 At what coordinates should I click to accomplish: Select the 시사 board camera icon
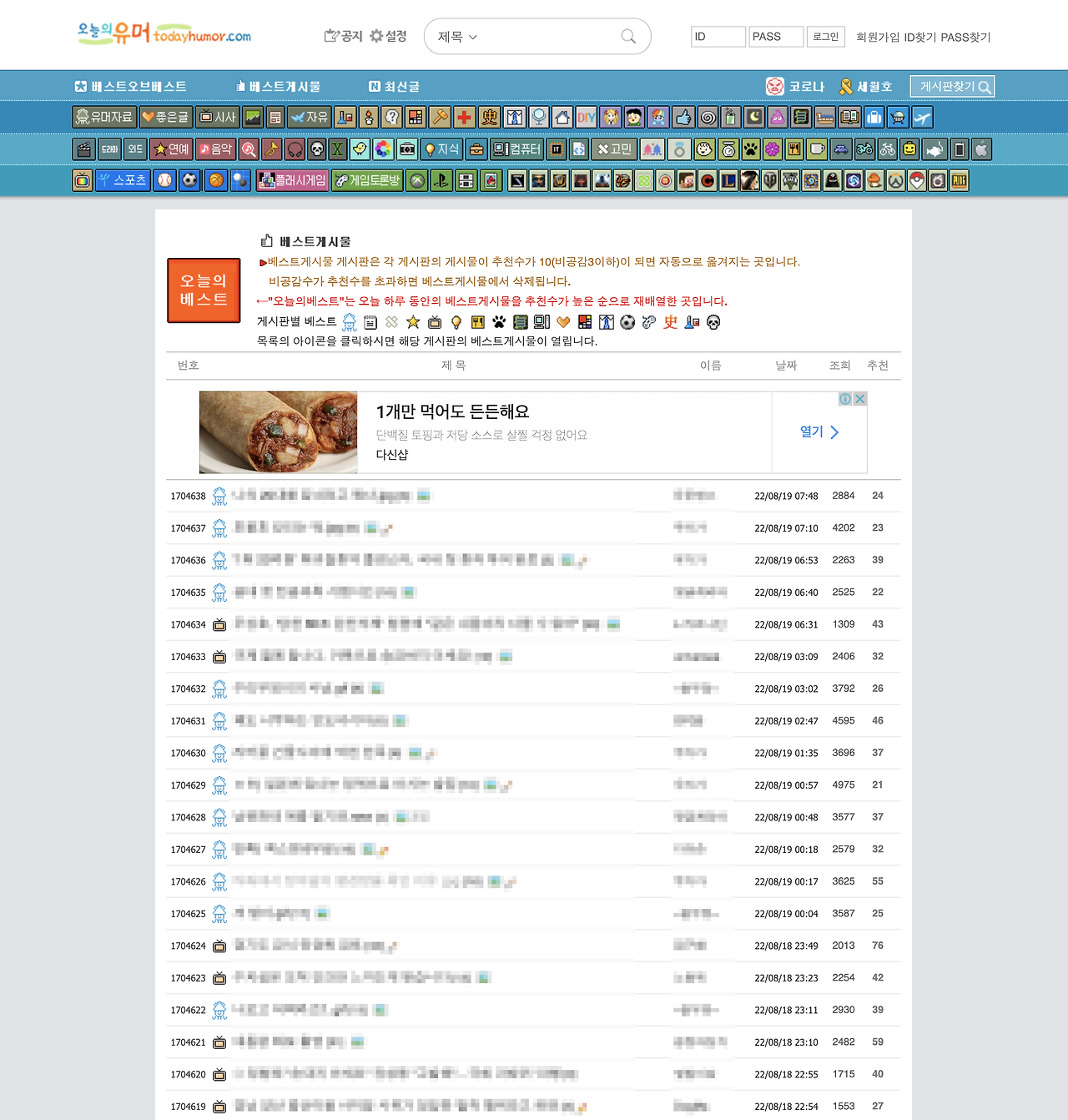coord(215,117)
